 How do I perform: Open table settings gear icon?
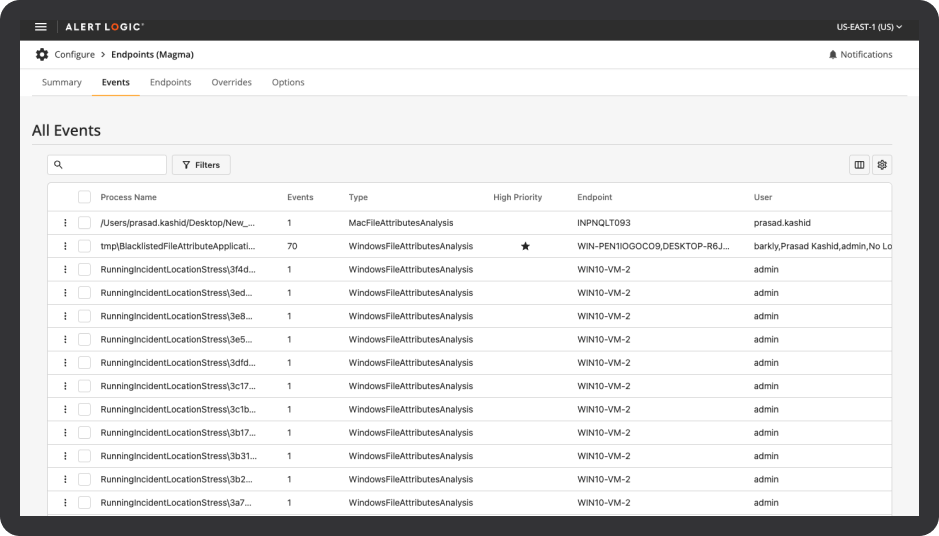(x=882, y=165)
